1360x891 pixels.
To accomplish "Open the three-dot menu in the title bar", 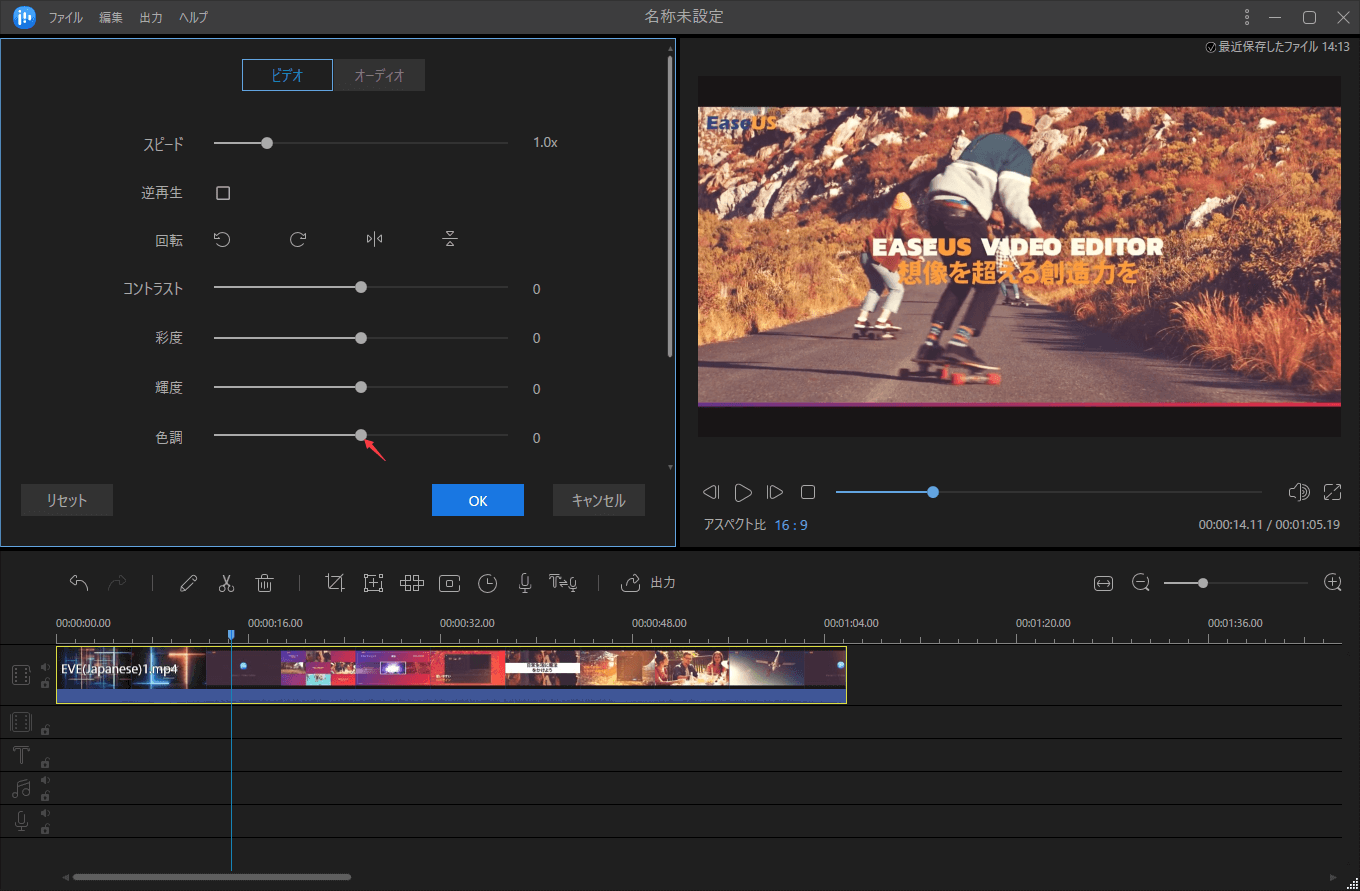I will [1246, 17].
